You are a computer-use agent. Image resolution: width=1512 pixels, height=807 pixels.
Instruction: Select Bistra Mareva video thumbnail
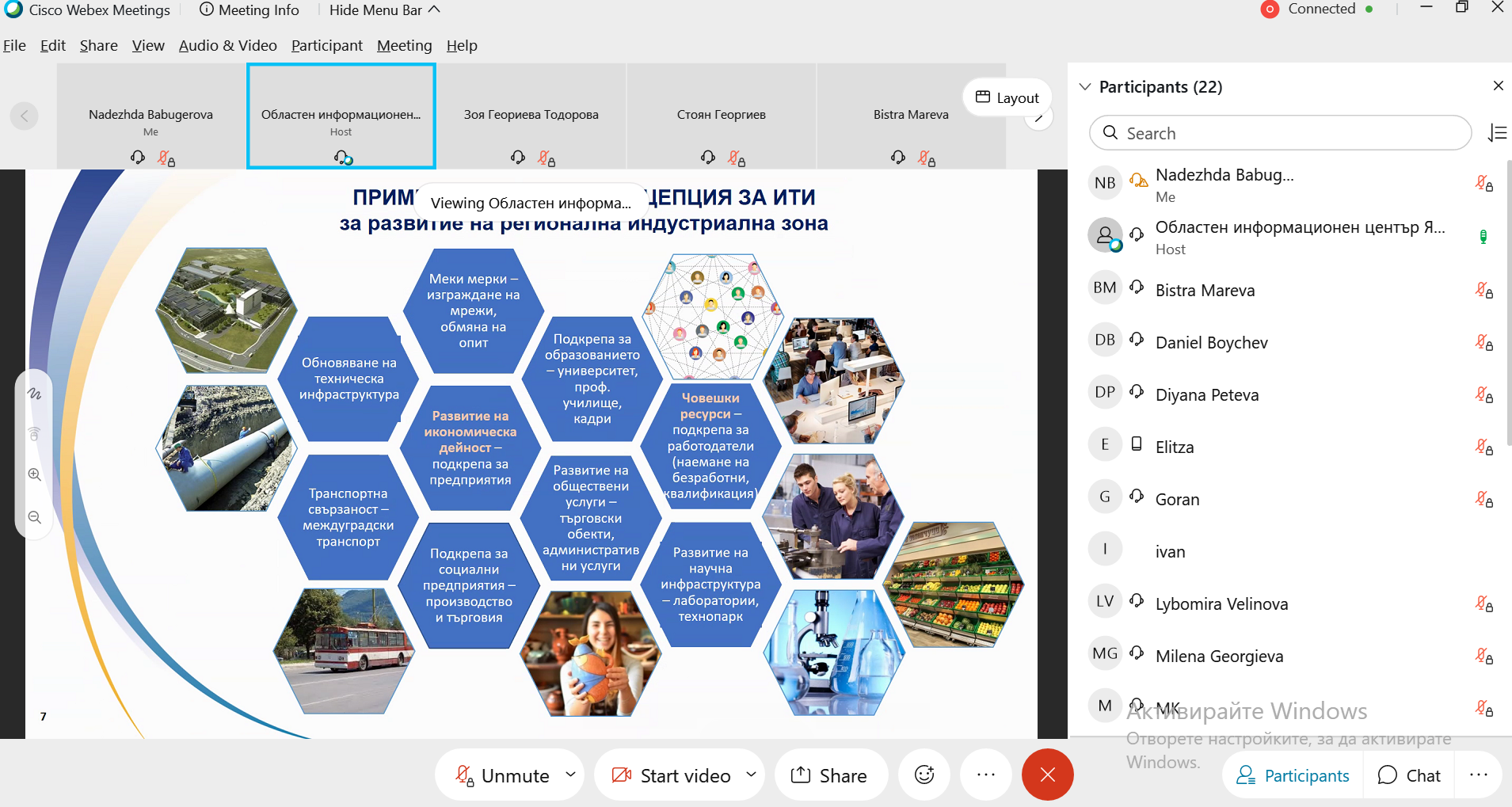[911, 116]
